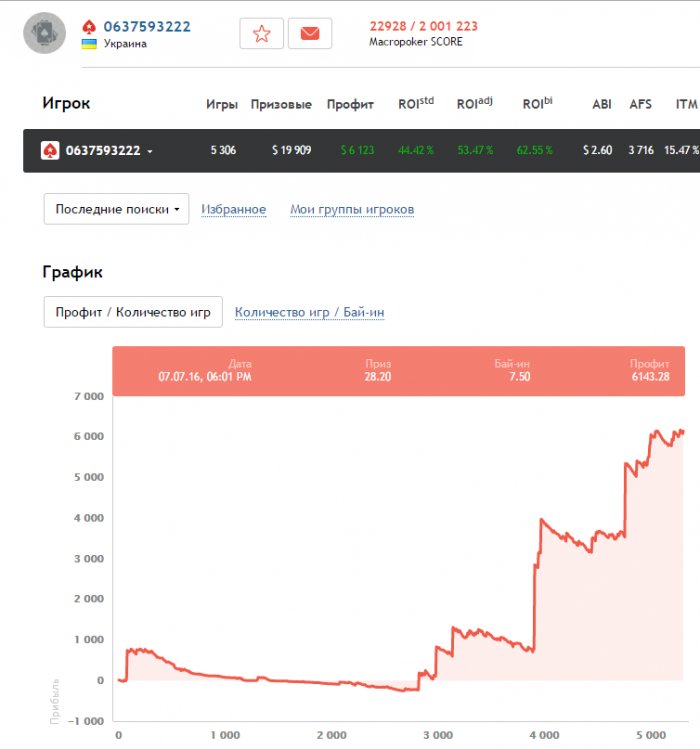Screen dimensions: 700x749
Task: Click the 44.42 % ROI value
Action: pyautogui.click(x=416, y=150)
